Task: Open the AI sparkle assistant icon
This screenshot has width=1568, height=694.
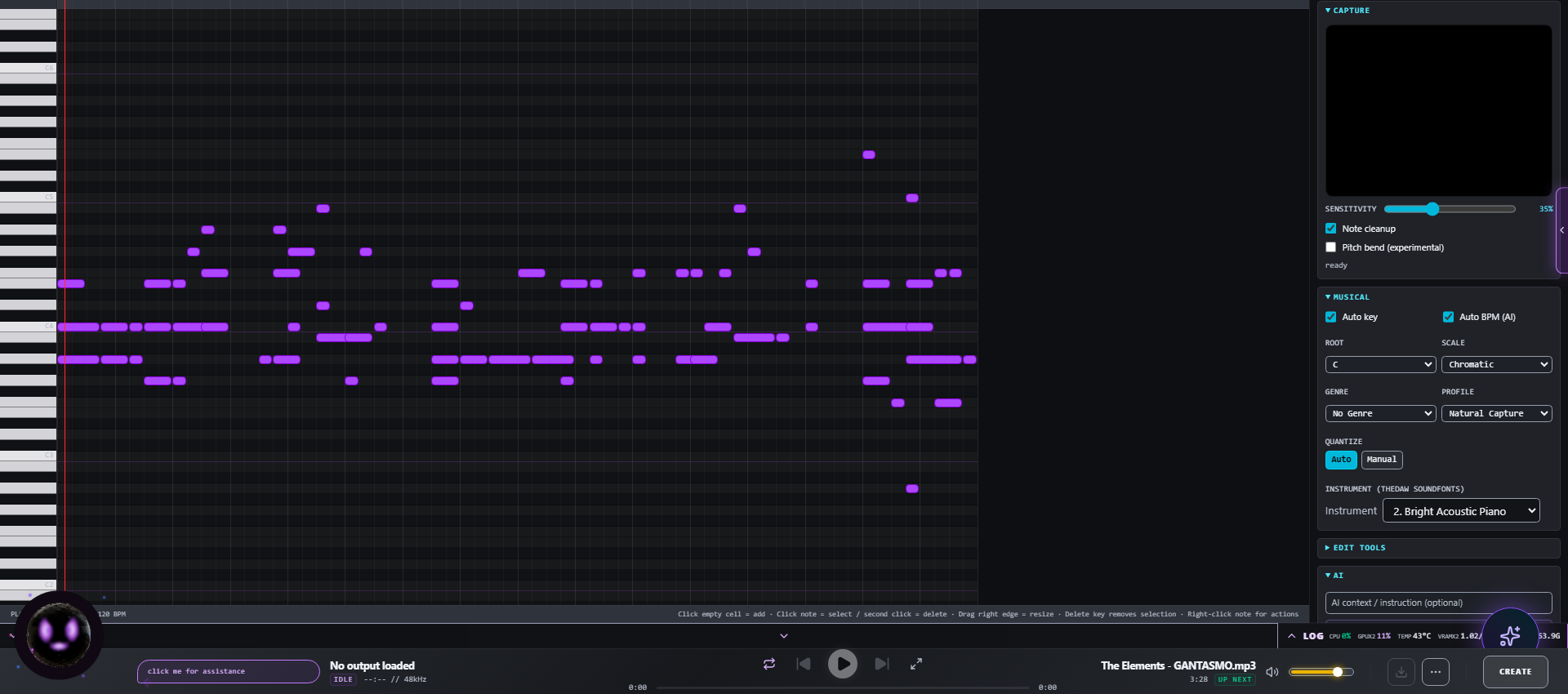Action: (x=1510, y=635)
